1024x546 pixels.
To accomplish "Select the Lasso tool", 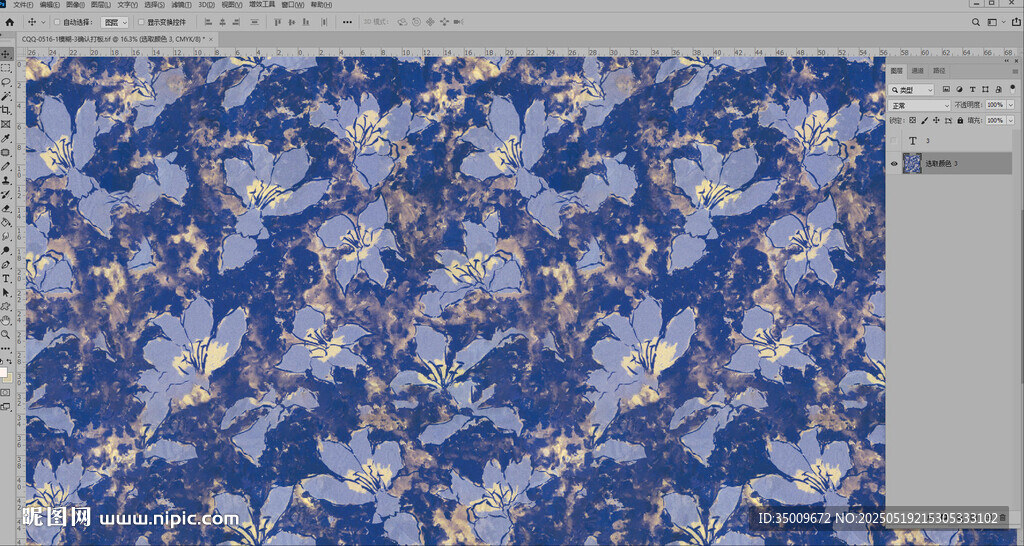I will click(6, 82).
